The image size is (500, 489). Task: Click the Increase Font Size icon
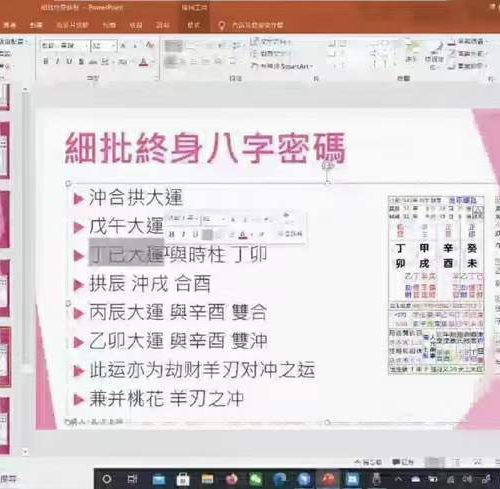123,45
